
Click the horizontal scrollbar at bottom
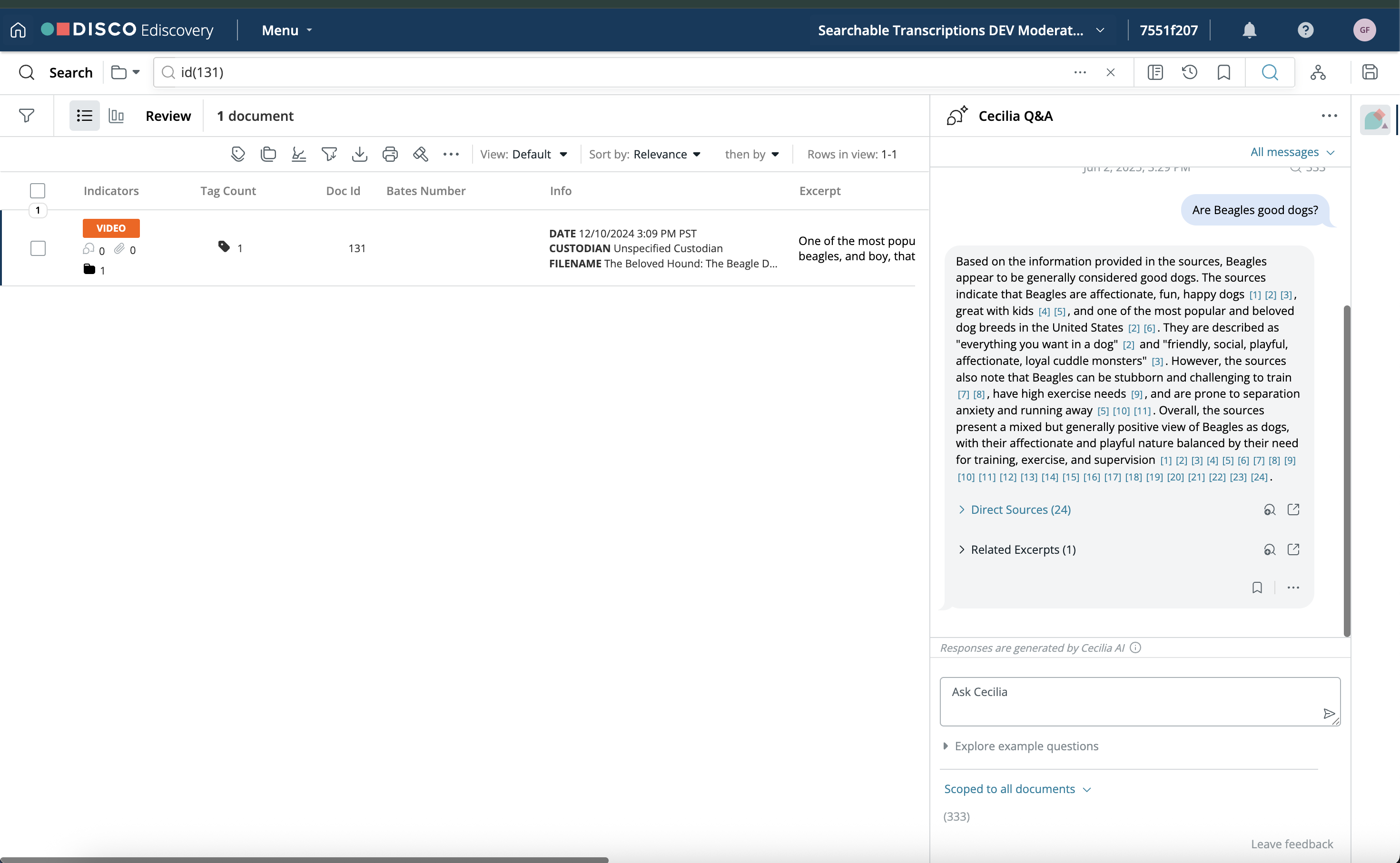(304, 860)
